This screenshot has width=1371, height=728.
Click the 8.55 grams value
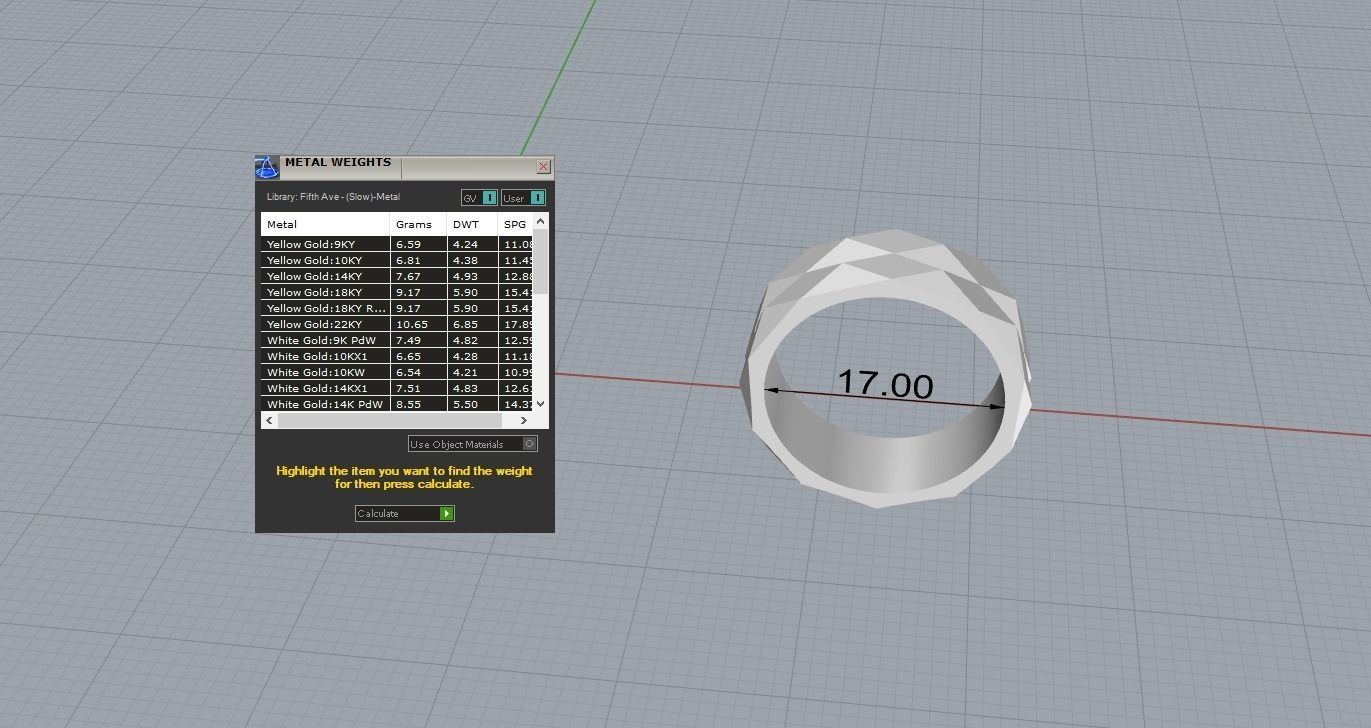click(408, 404)
